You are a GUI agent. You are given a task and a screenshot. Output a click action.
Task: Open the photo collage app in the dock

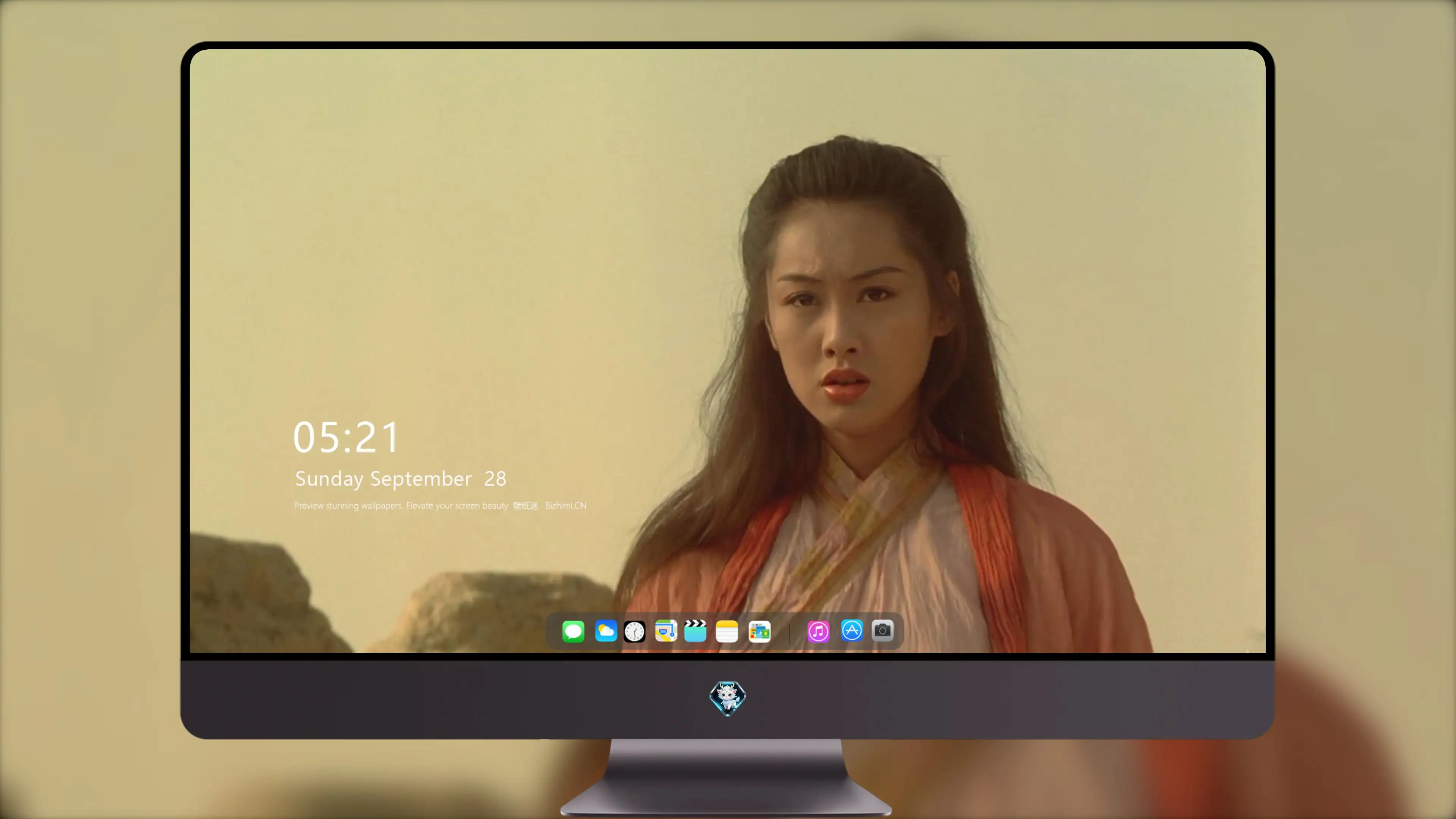point(759,631)
